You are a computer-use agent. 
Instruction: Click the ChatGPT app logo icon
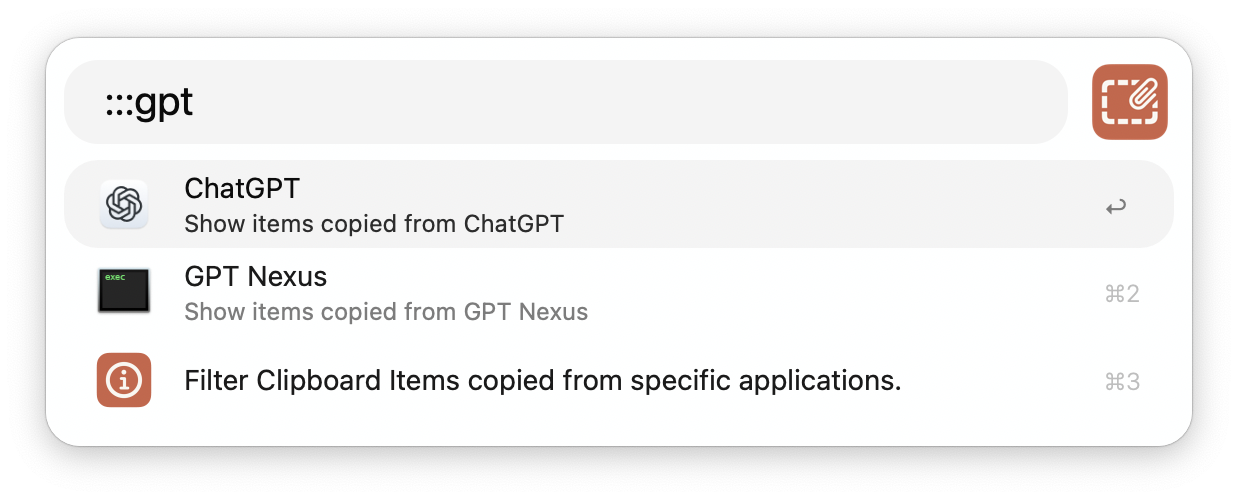pyautogui.click(x=124, y=205)
